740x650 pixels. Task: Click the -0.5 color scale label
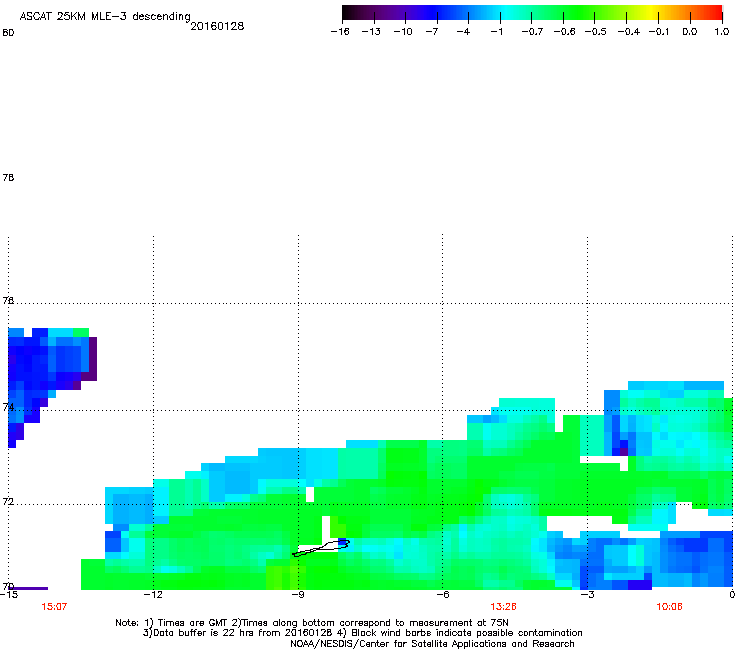click(x=595, y=32)
